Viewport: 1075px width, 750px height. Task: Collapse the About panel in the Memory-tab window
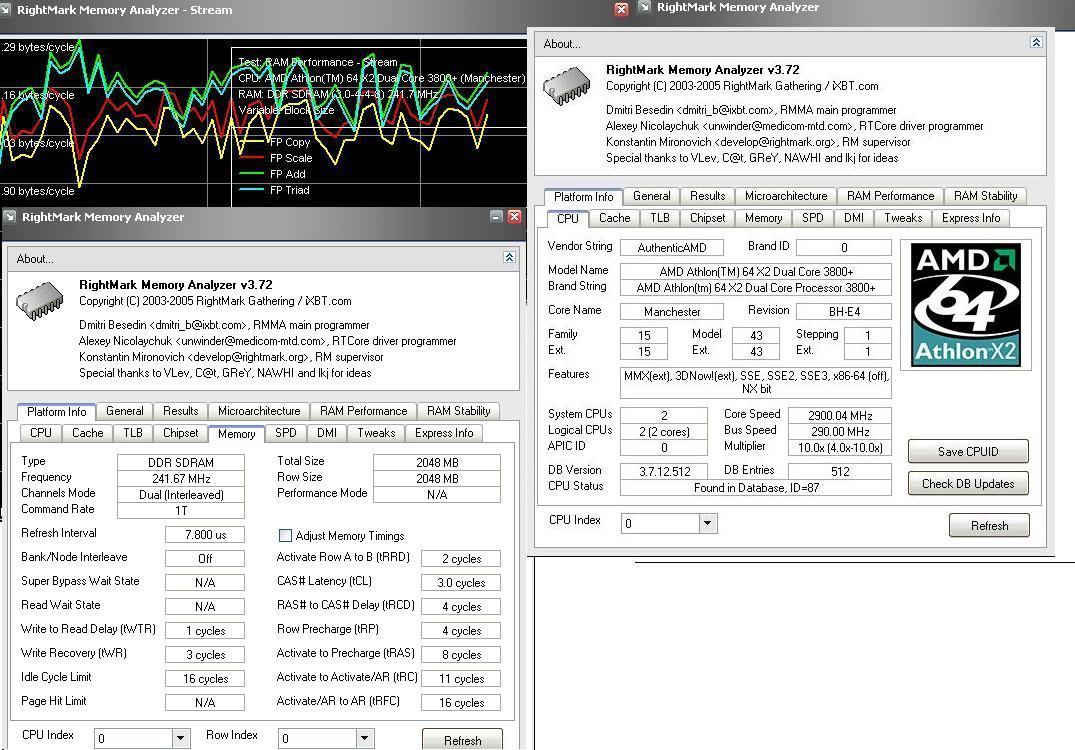pyautogui.click(x=509, y=257)
